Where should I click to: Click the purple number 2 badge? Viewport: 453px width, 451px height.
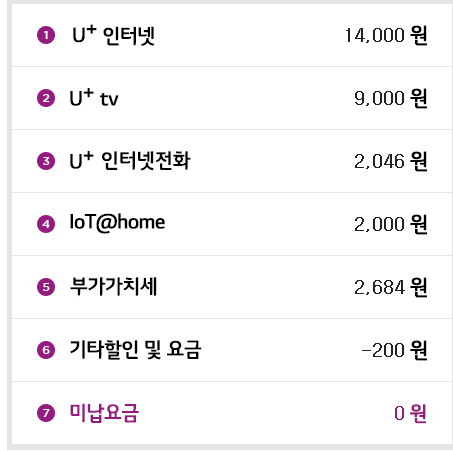[x=46, y=98]
